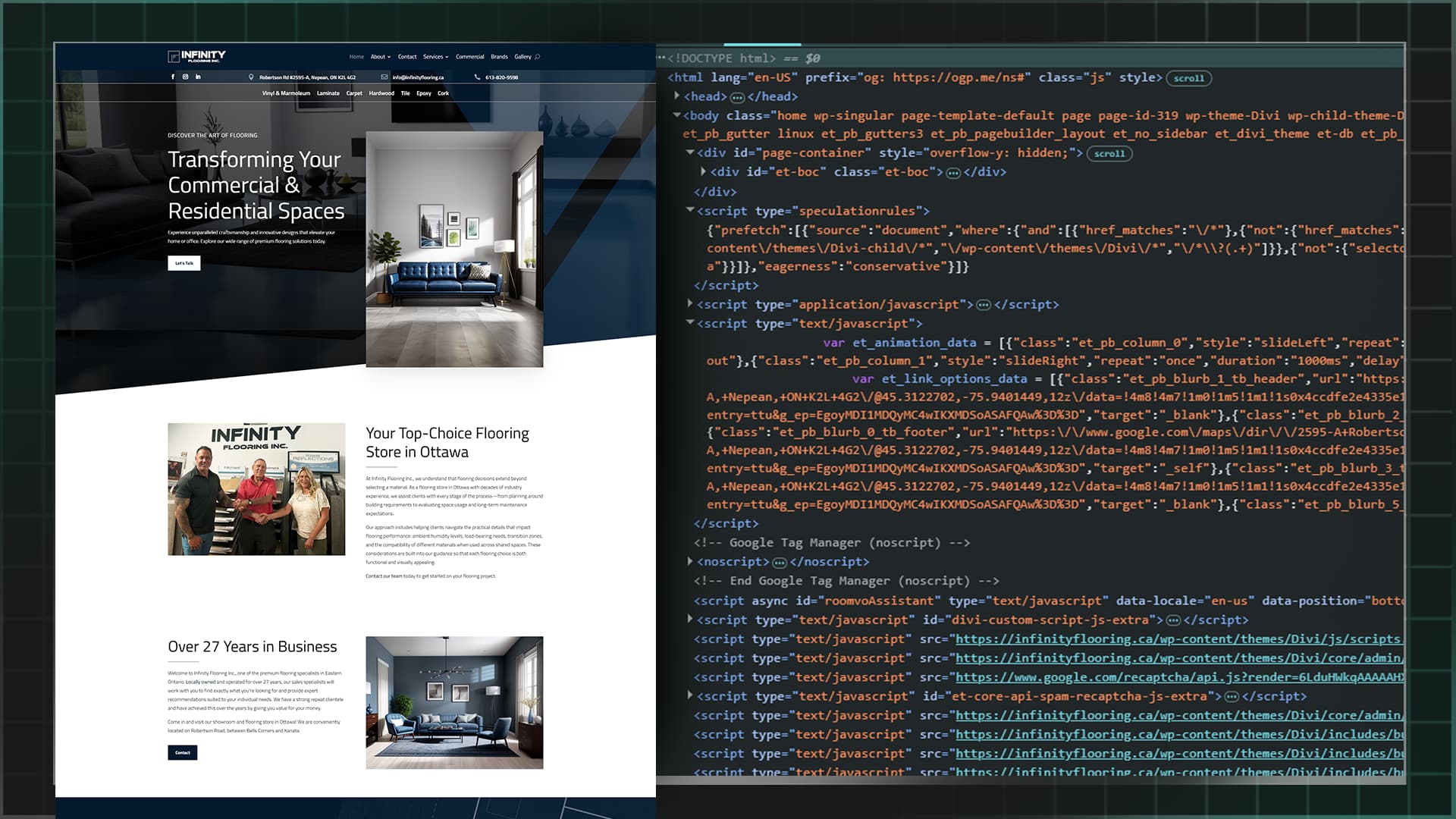Click the scroll badge on html tag
The width and height of the screenshot is (1456, 819).
coord(1188,78)
